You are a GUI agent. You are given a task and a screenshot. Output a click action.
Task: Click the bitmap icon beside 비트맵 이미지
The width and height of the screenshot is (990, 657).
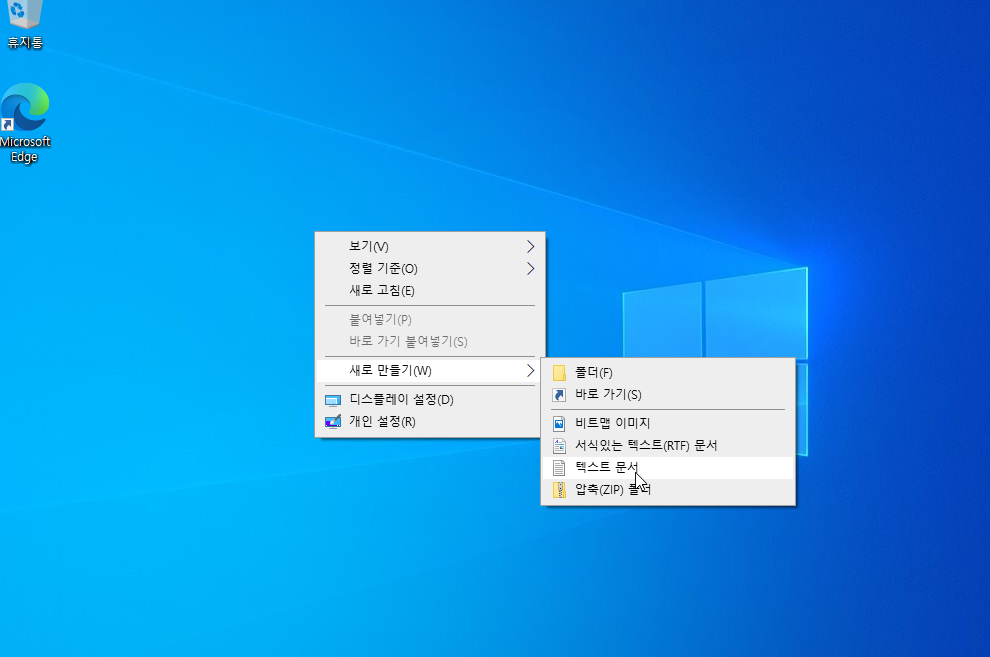point(559,423)
